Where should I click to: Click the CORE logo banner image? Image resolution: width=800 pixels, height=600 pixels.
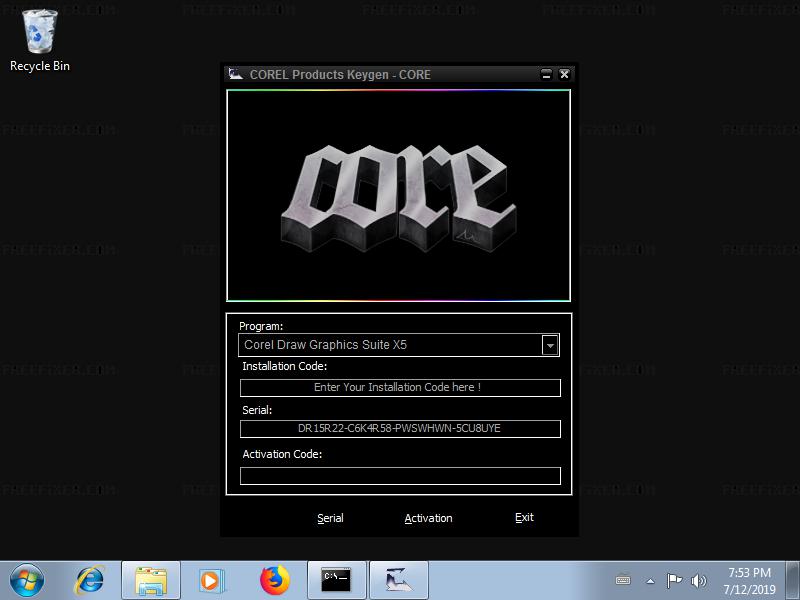(398, 196)
